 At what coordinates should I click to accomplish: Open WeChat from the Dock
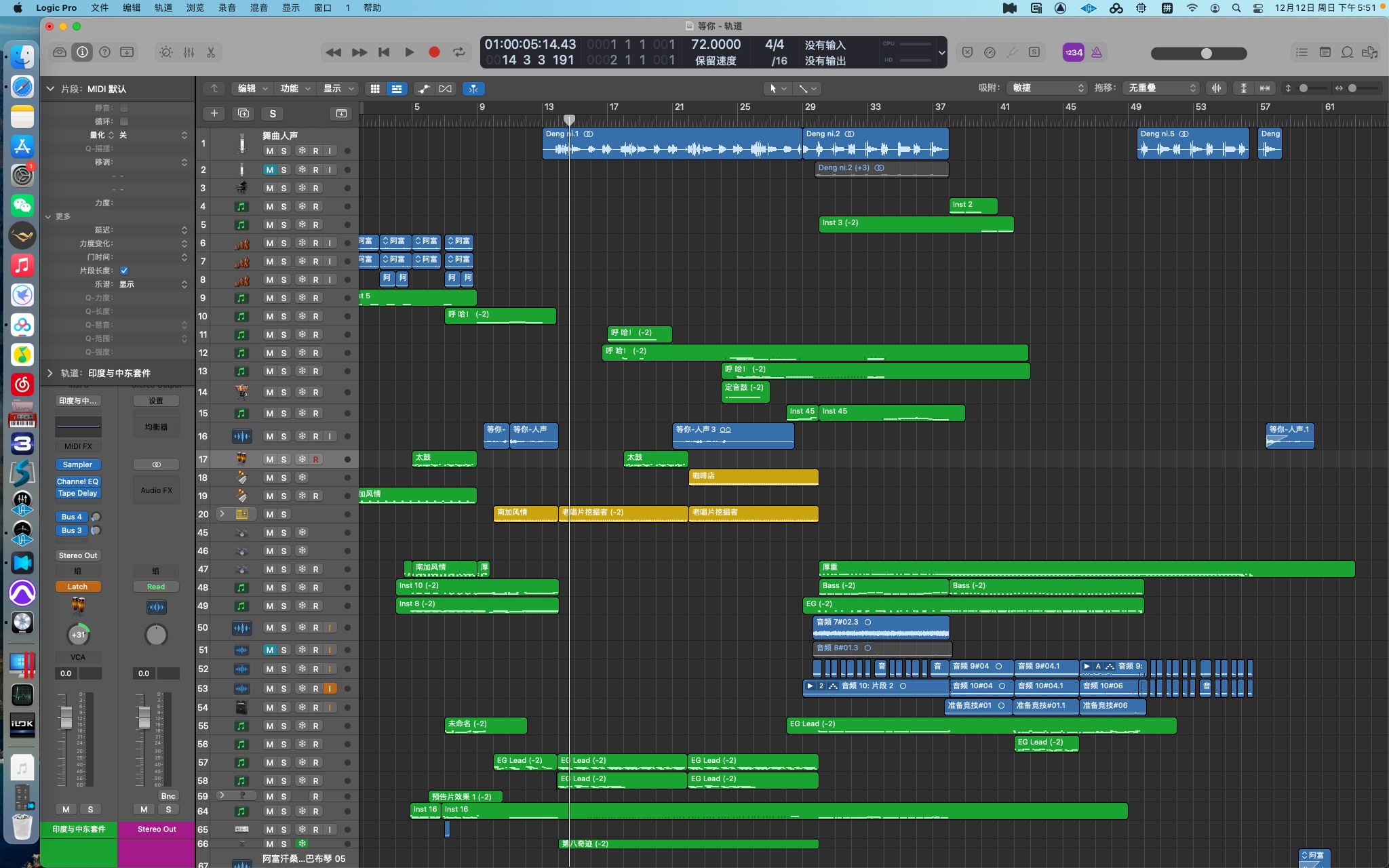click(22, 205)
